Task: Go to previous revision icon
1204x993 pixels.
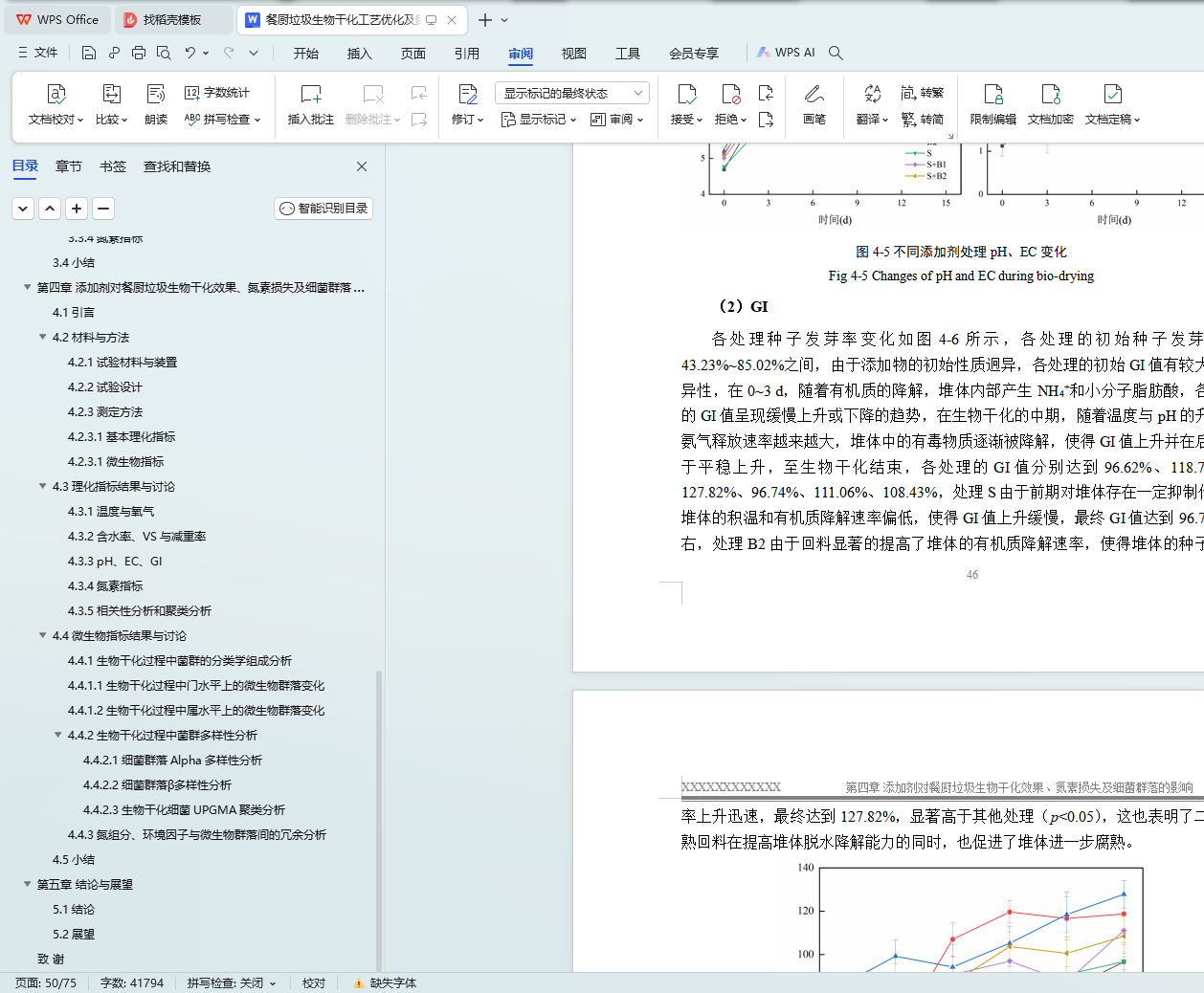Action: pyautogui.click(x=766, y=93)
